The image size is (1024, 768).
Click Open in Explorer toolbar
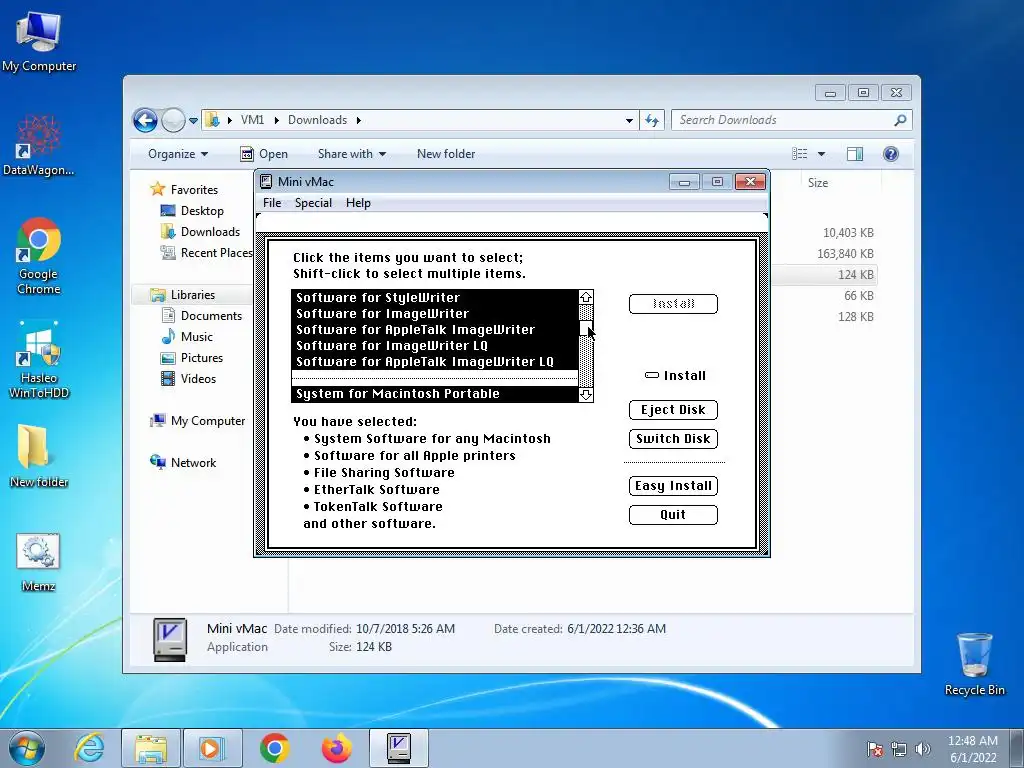264,154
